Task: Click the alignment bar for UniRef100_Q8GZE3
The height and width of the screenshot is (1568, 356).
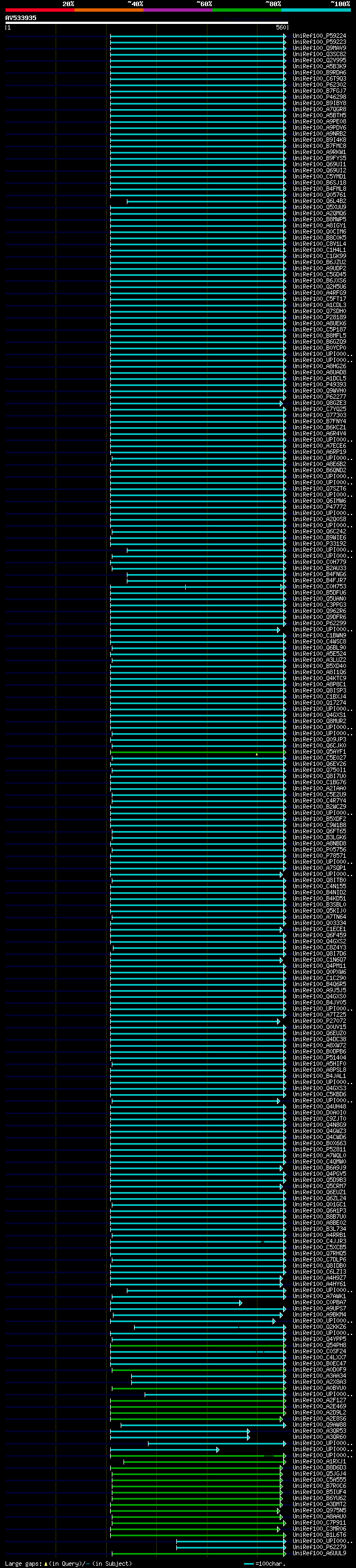Action: click(196, 404)
